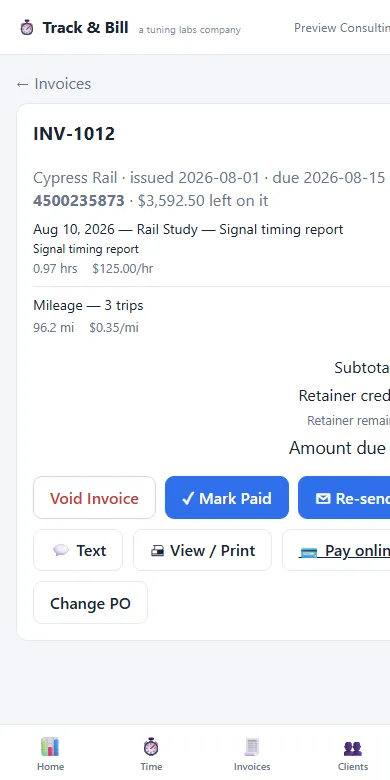Viewport: 390px width, 780px height.
Task: Click the 'Mileage — 3 trips' line item
Action: tap(88, 305)
